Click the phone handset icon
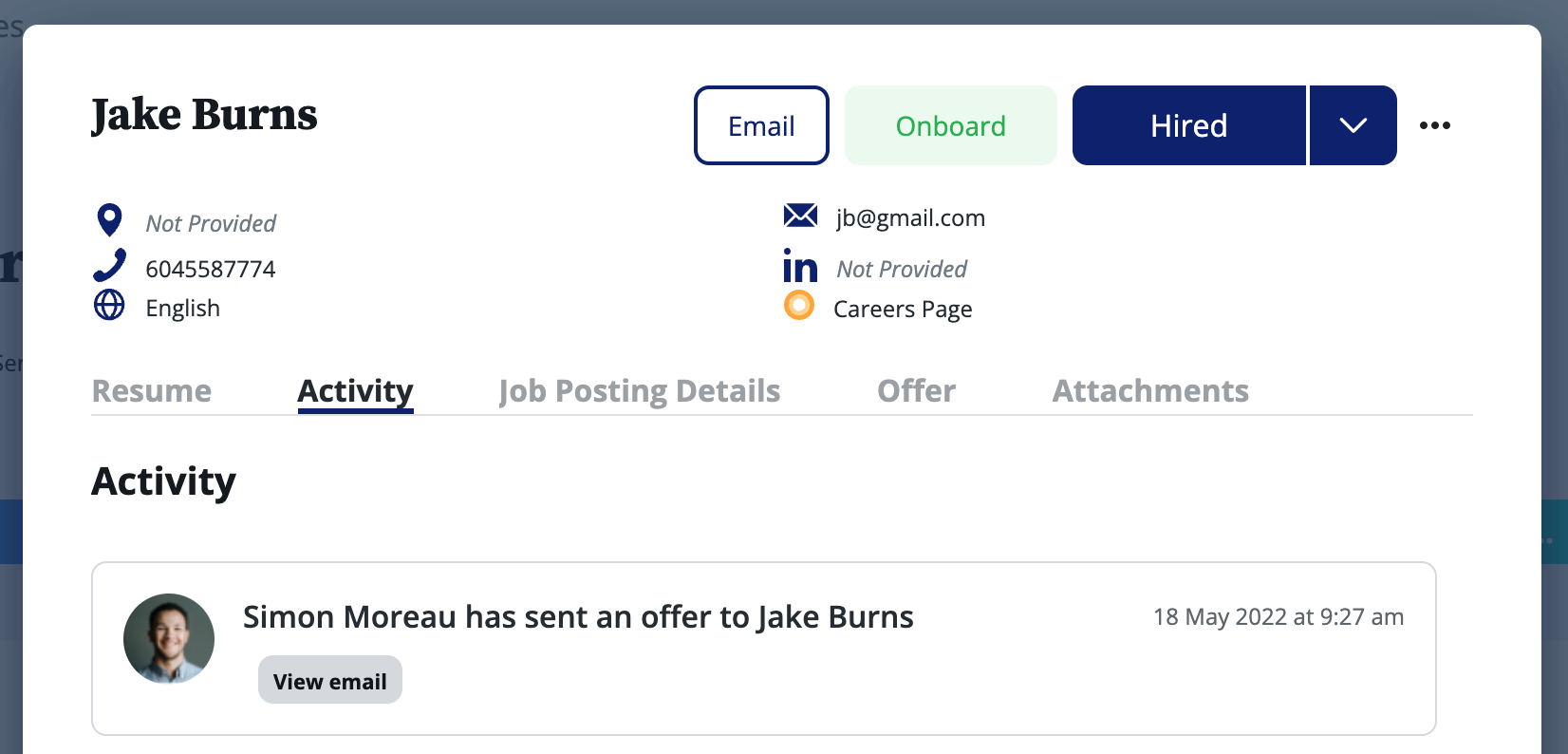1568x754 pixels. 110,265
